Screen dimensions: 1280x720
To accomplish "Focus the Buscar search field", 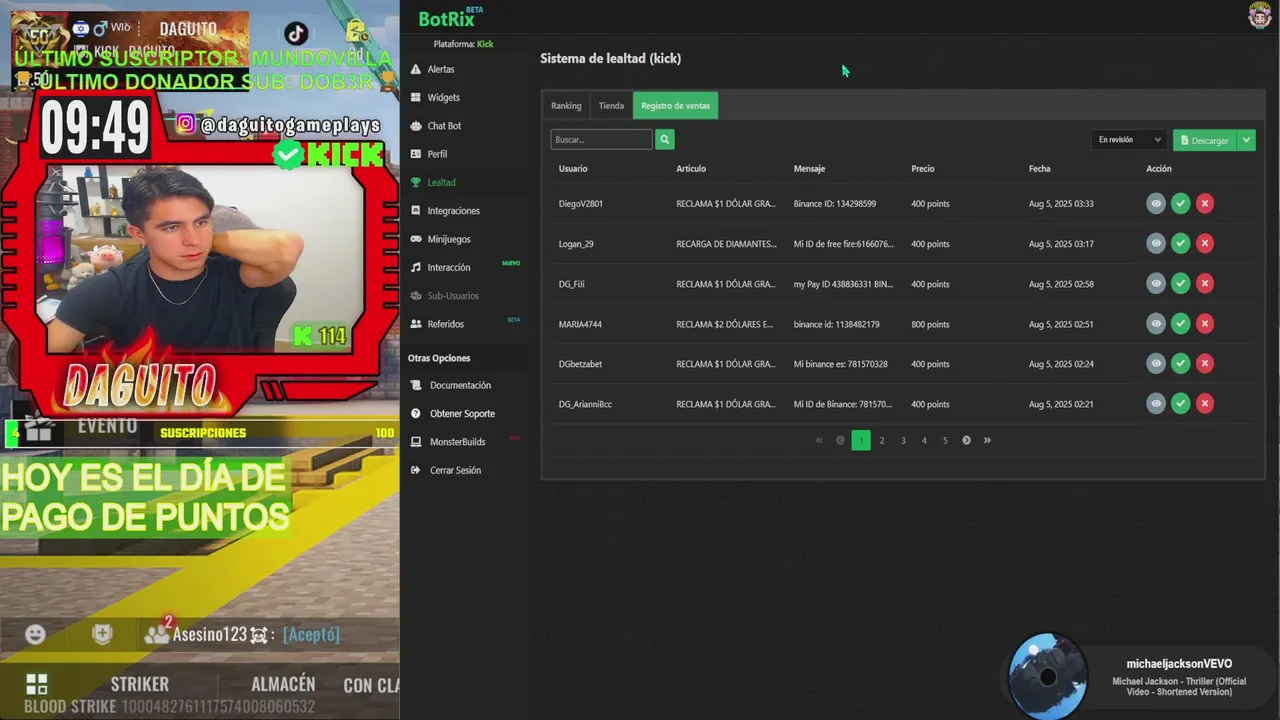I will [x=601, y=140].
